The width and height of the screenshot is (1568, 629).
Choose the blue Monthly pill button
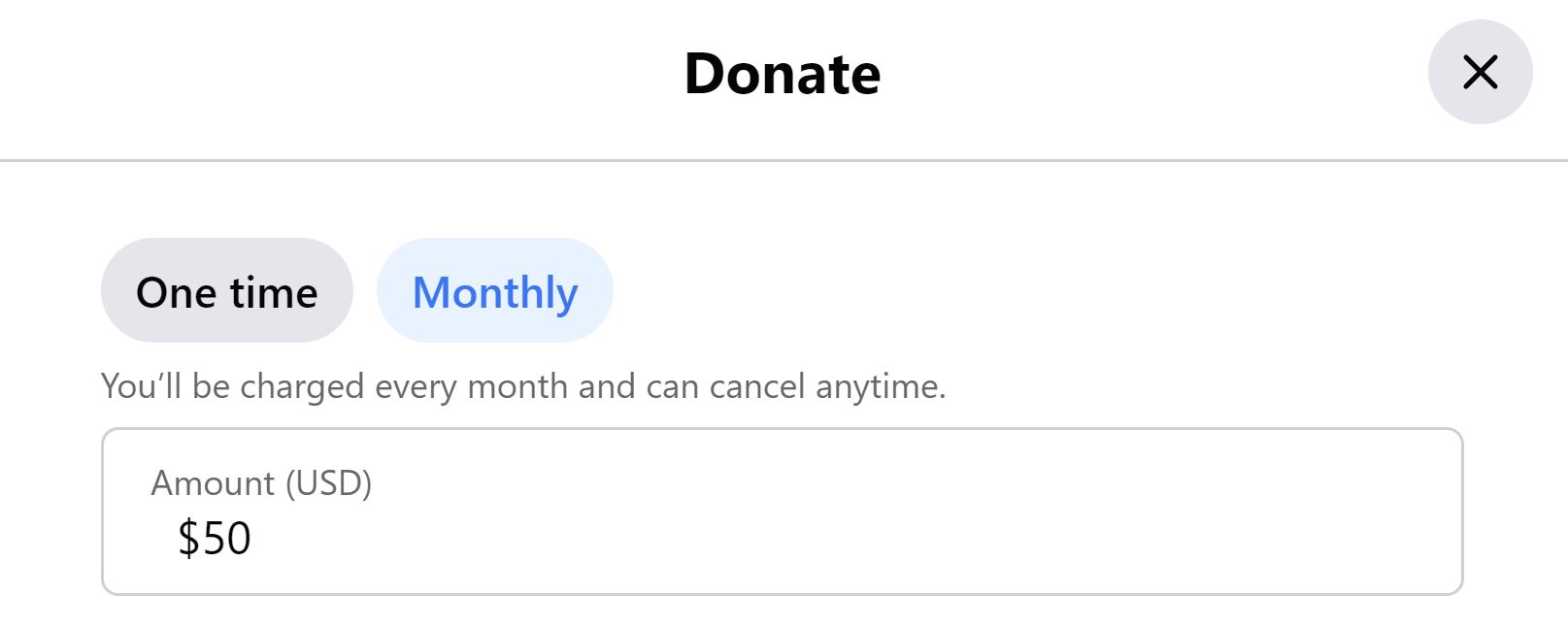pyautogui.click(x=495, y=290)
